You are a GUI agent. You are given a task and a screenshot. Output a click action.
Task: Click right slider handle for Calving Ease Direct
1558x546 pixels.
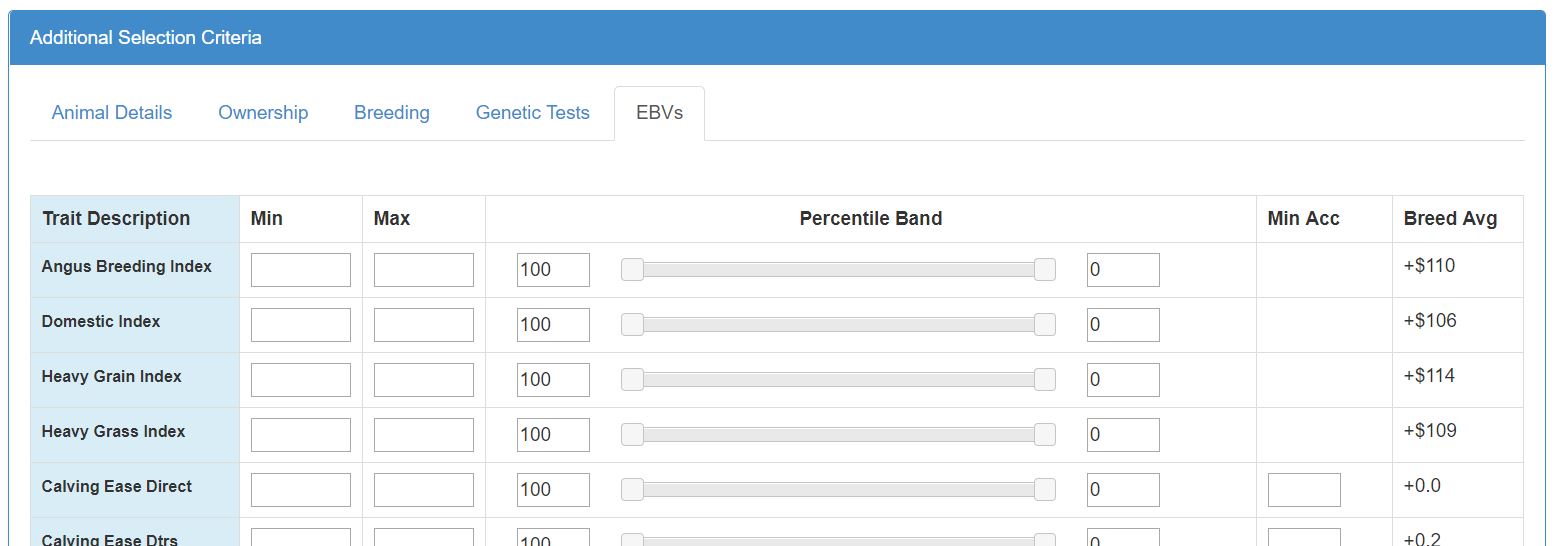pos(1045,489)
